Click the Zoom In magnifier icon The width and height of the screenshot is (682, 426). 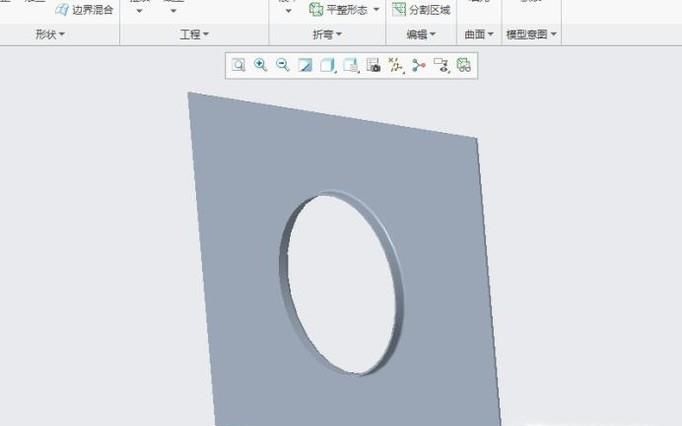(x=261, y=65)
